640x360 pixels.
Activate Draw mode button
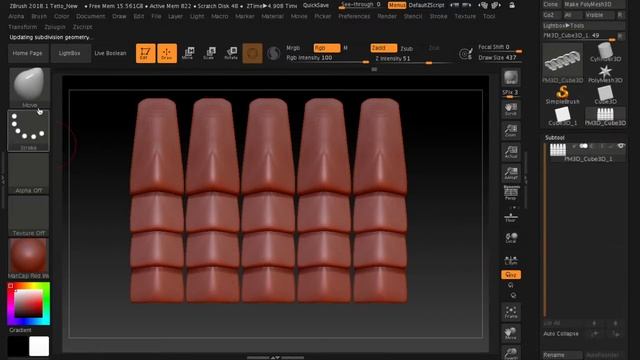[167, 53]
